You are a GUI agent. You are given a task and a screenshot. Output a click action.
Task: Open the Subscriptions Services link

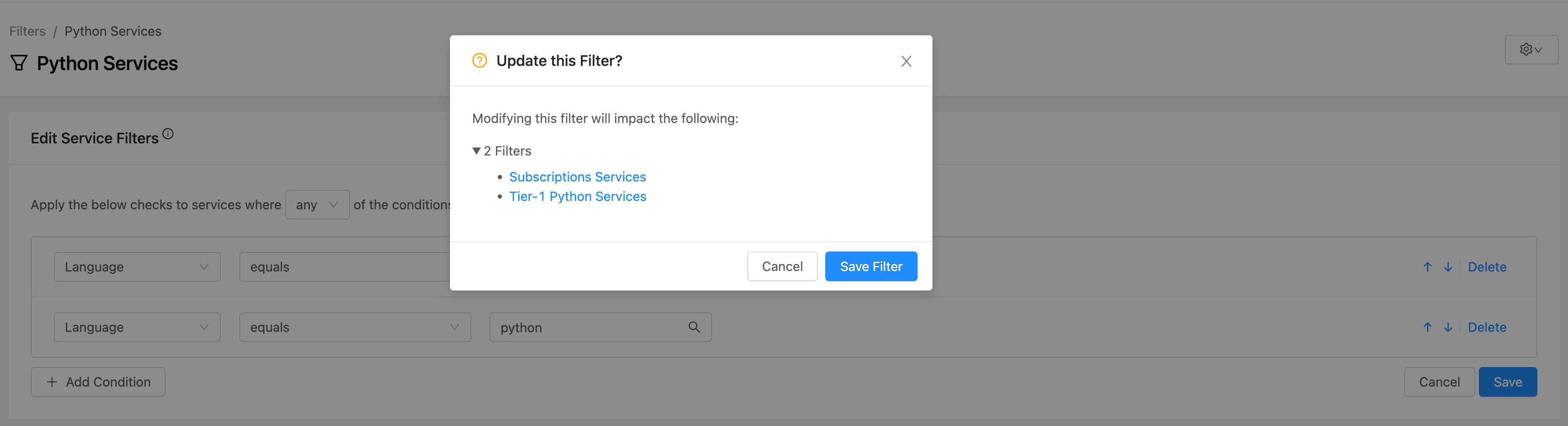point(577,177)
